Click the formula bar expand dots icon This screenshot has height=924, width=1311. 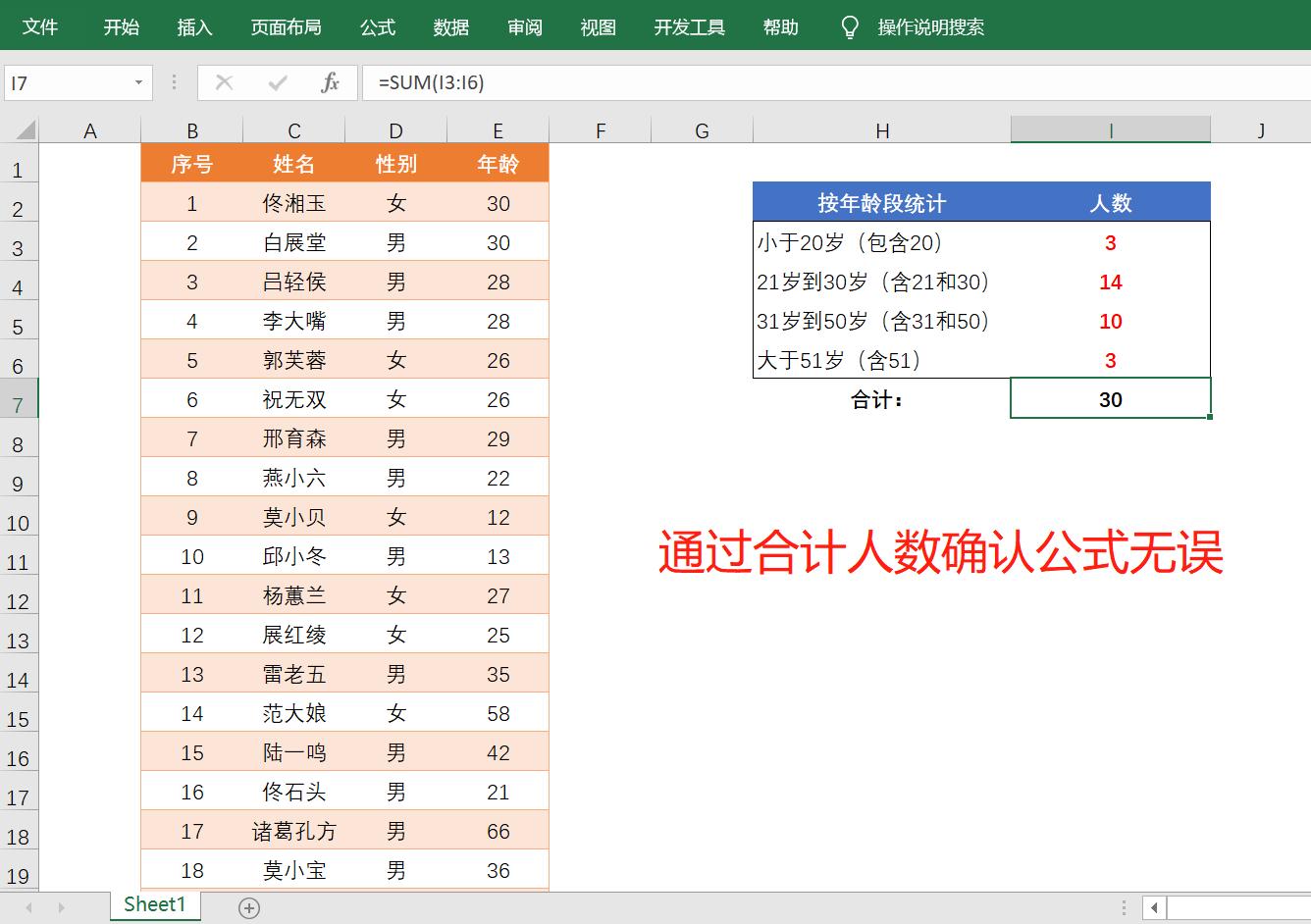click(174, 82)
